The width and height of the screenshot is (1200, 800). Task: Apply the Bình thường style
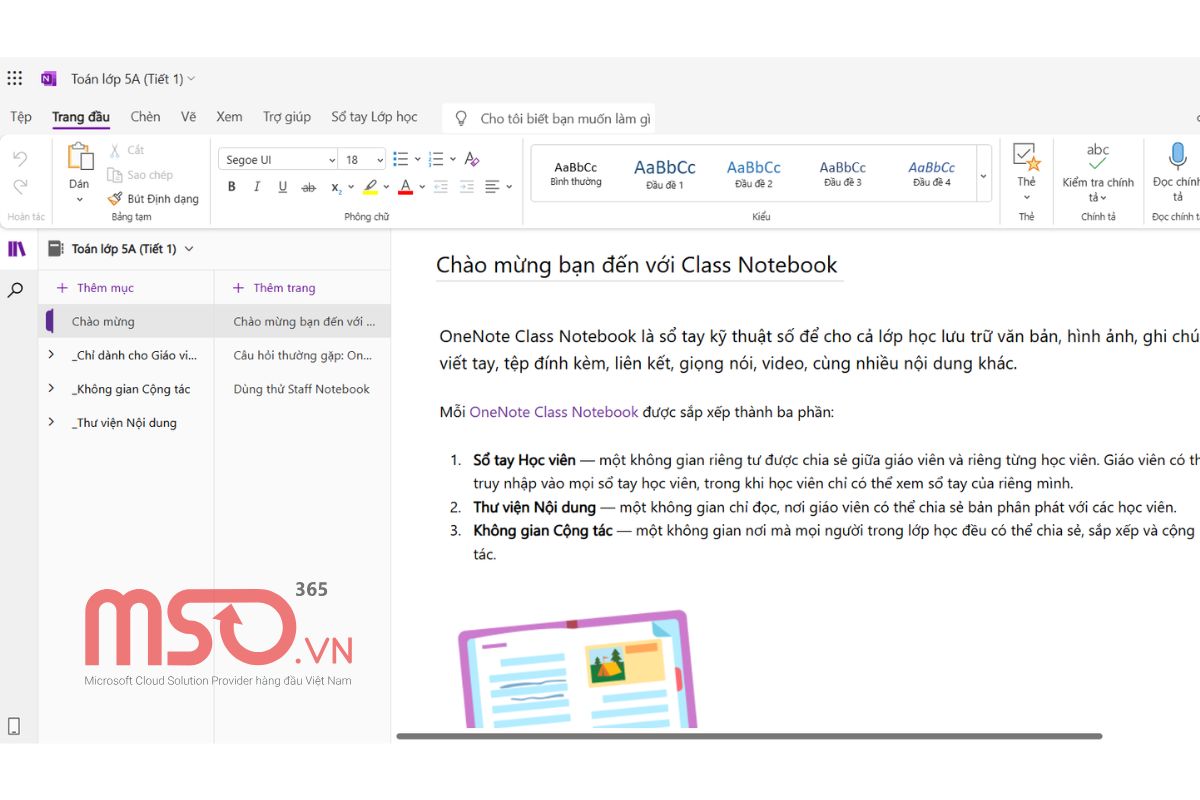point(576,174)
